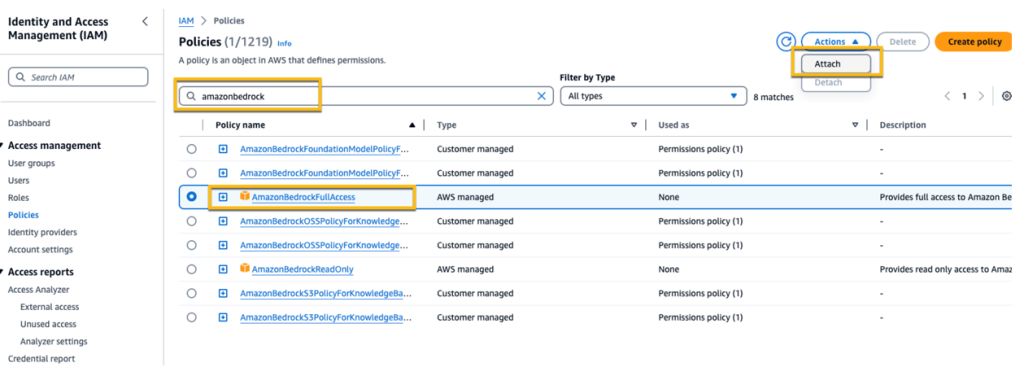Collapse the IAM sidebar with chevron
Viewport: 1024px width, 376px height.
coord(144,22)
